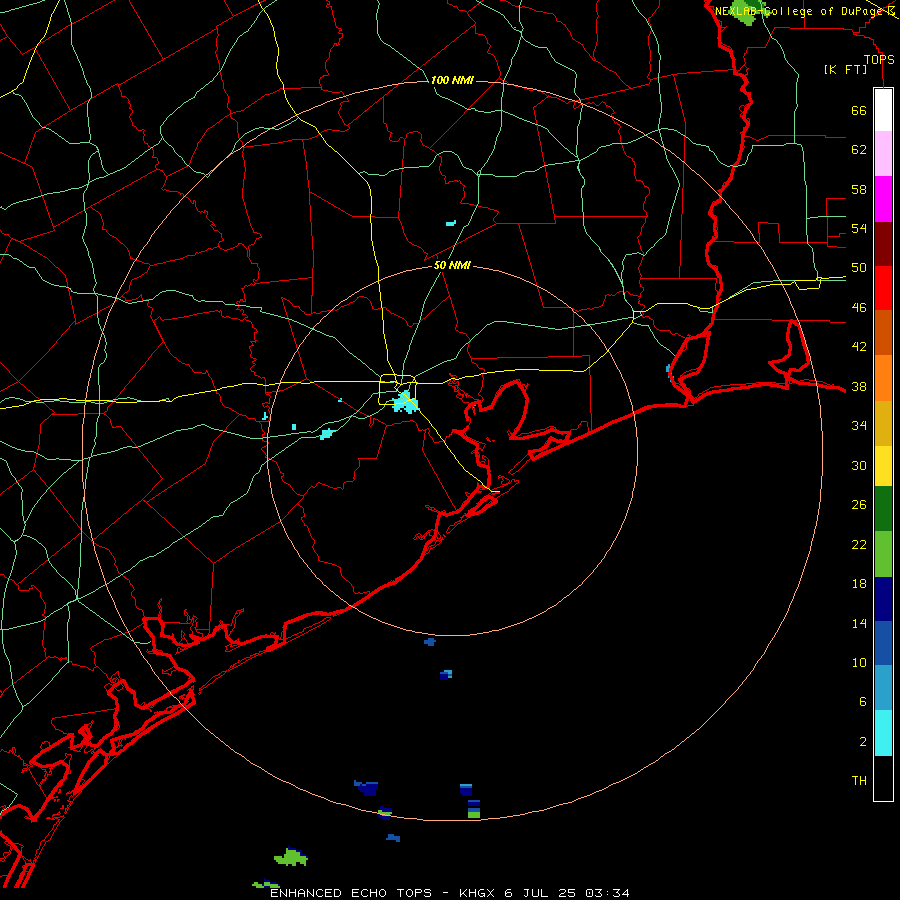Click the legend value 66
This screenshot has width=900, height=900.
(859, 110)
